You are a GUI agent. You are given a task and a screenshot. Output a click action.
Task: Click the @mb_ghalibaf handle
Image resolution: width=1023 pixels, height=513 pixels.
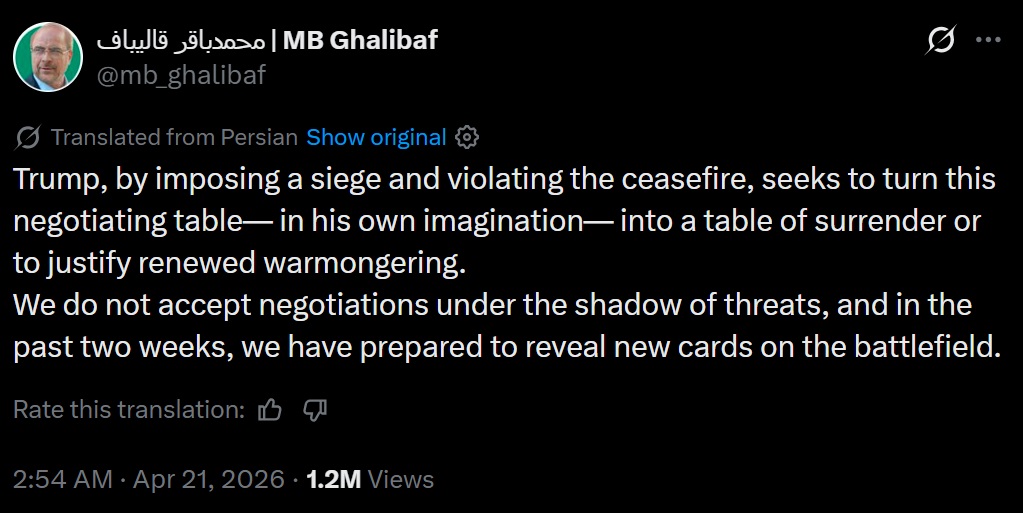coord(181,73)
